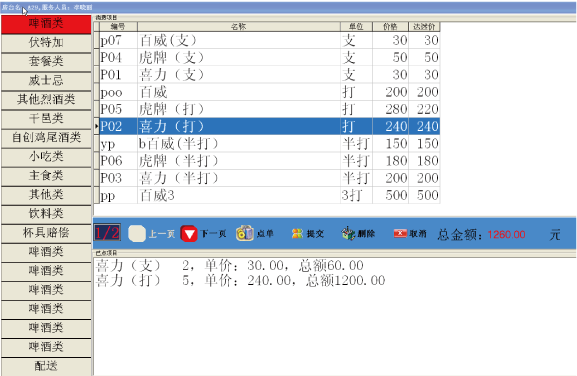The image size is (577, 376).
Task: Click the 提交 submit icon
Action: point(297,233)
